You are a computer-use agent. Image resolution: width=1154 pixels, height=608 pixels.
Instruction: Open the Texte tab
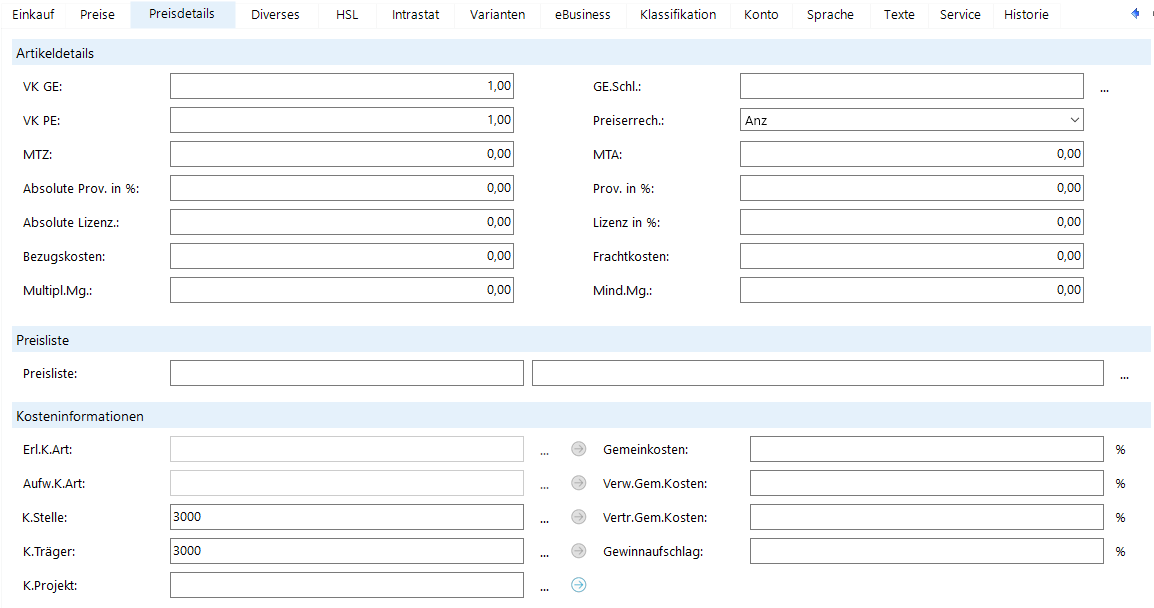tap(899, 15)
